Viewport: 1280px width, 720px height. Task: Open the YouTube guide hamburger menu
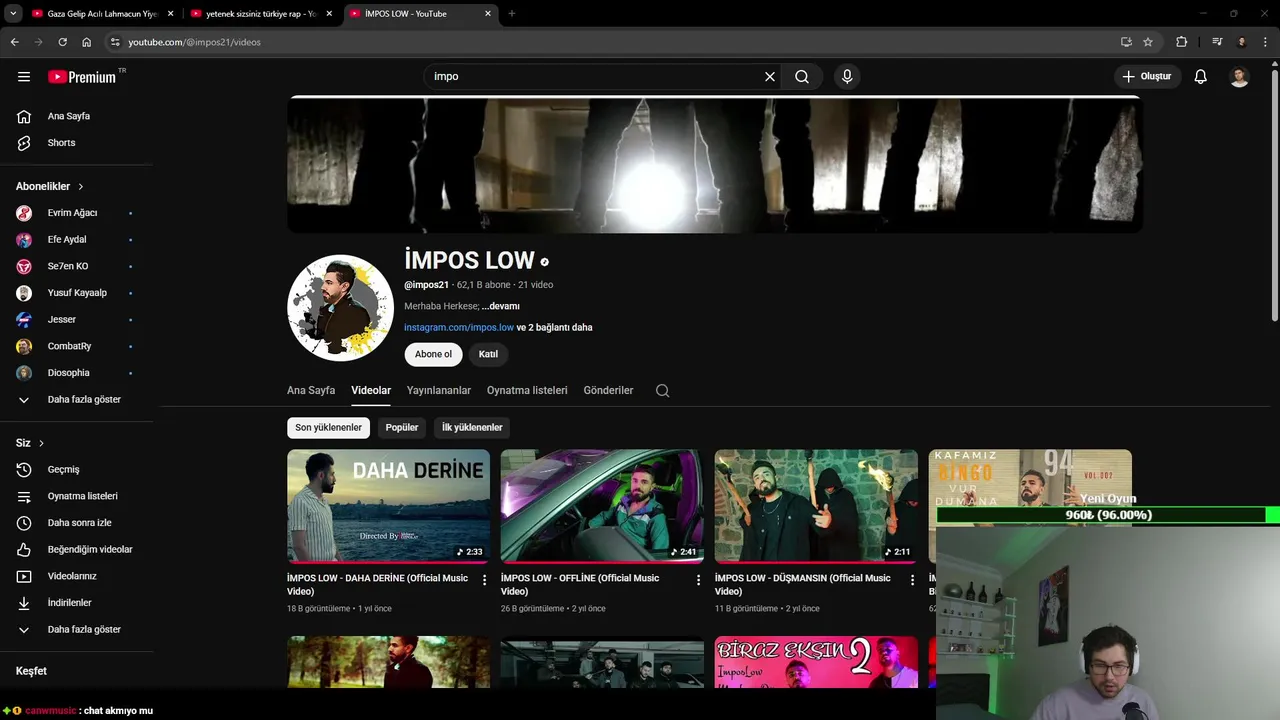(x=24, y=76)
